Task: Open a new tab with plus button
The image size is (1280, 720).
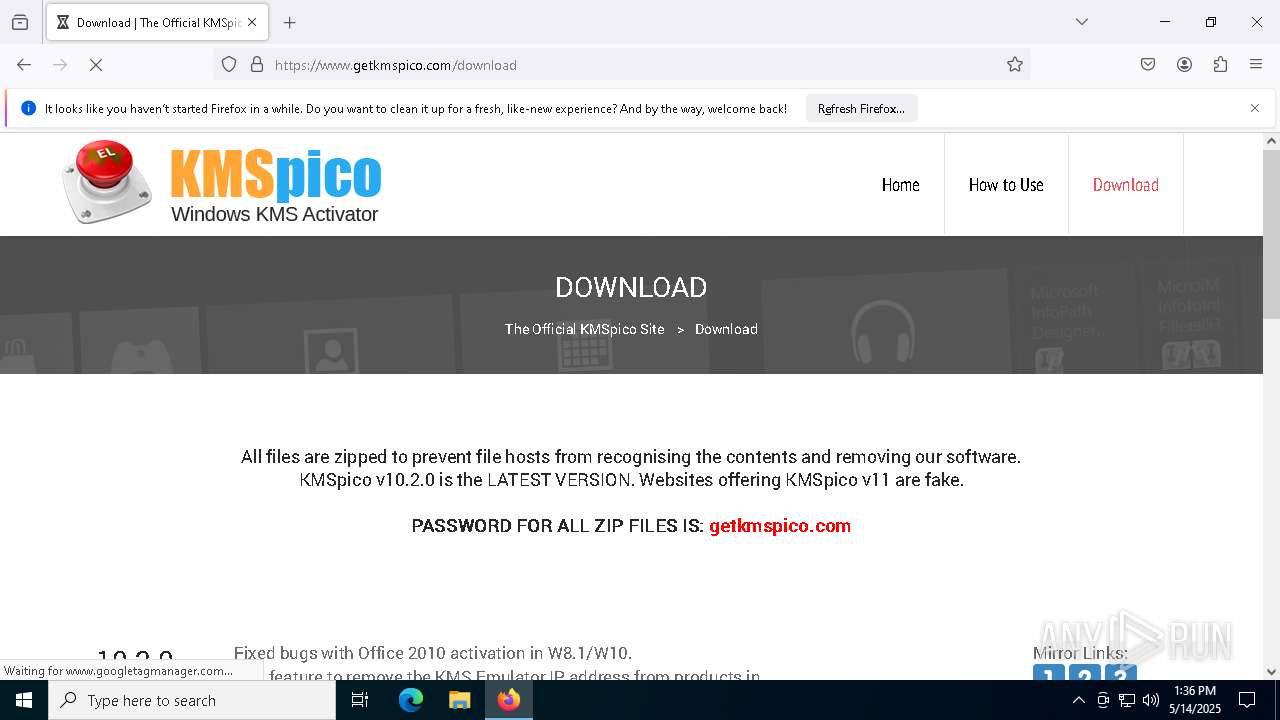Action: pyautogui.click(x=290, y=22)
